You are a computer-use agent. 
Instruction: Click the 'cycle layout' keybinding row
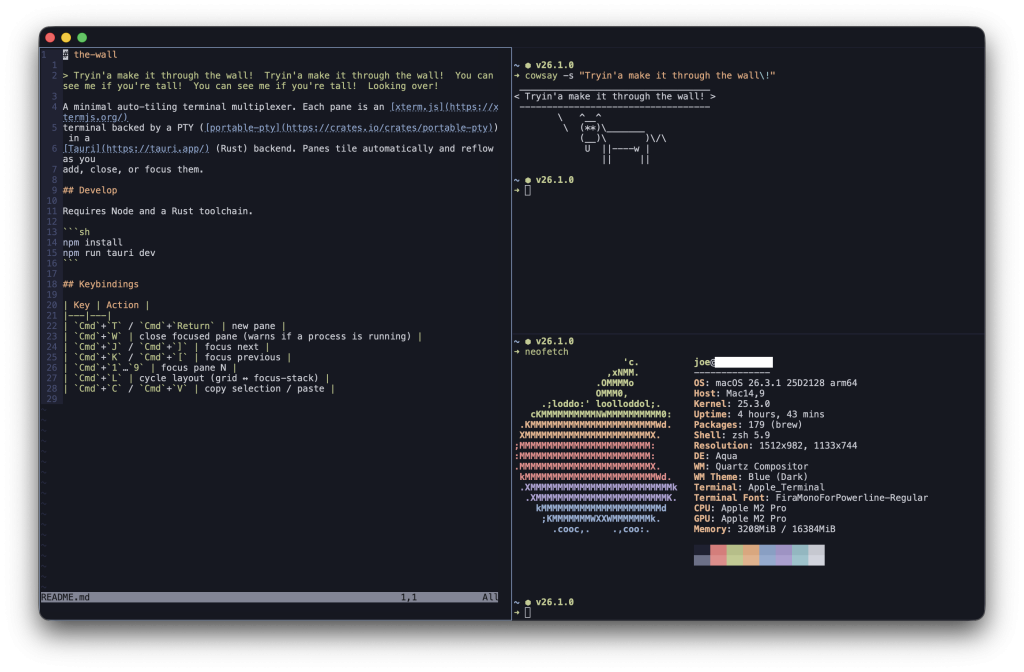[x=196, y=378]
